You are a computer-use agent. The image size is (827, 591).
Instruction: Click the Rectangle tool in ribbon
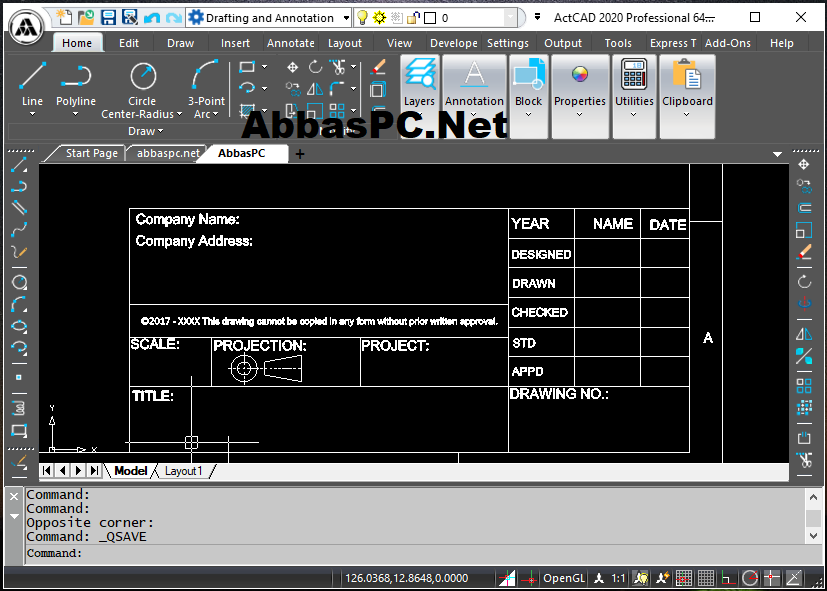(247, 67)
